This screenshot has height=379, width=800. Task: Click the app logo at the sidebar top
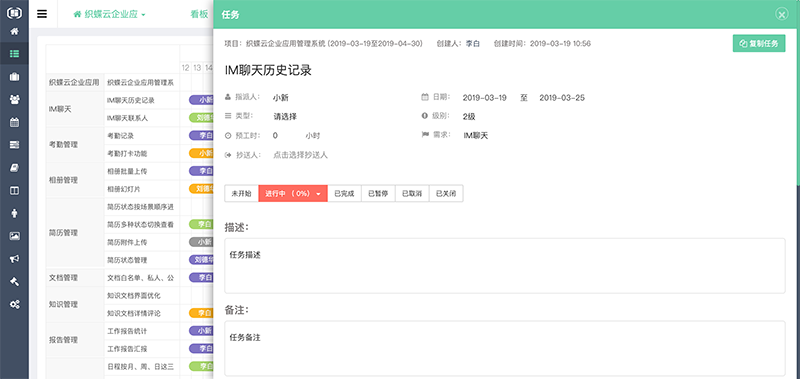(14, 12)
